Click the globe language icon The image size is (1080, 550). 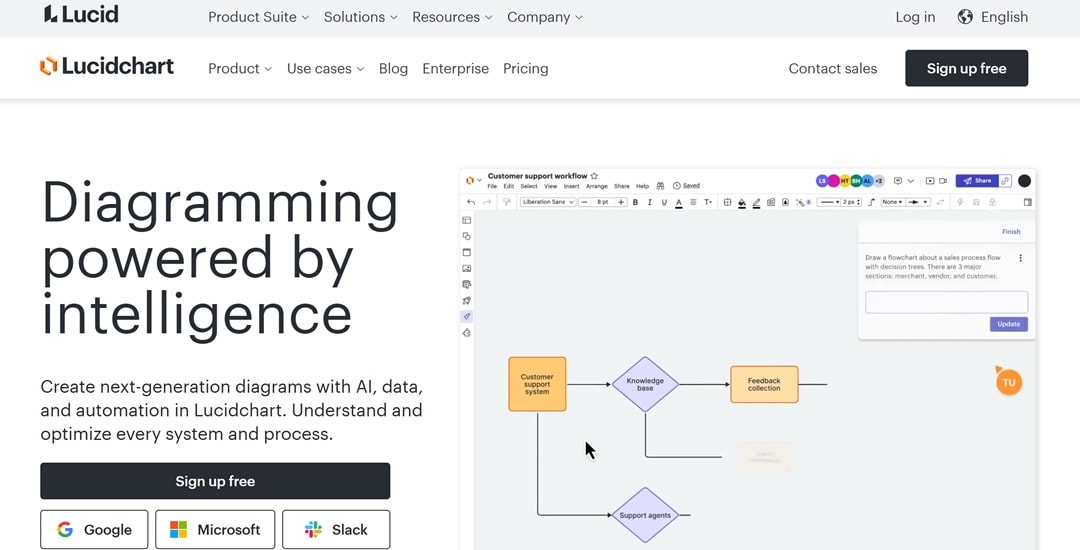[965, 17]
